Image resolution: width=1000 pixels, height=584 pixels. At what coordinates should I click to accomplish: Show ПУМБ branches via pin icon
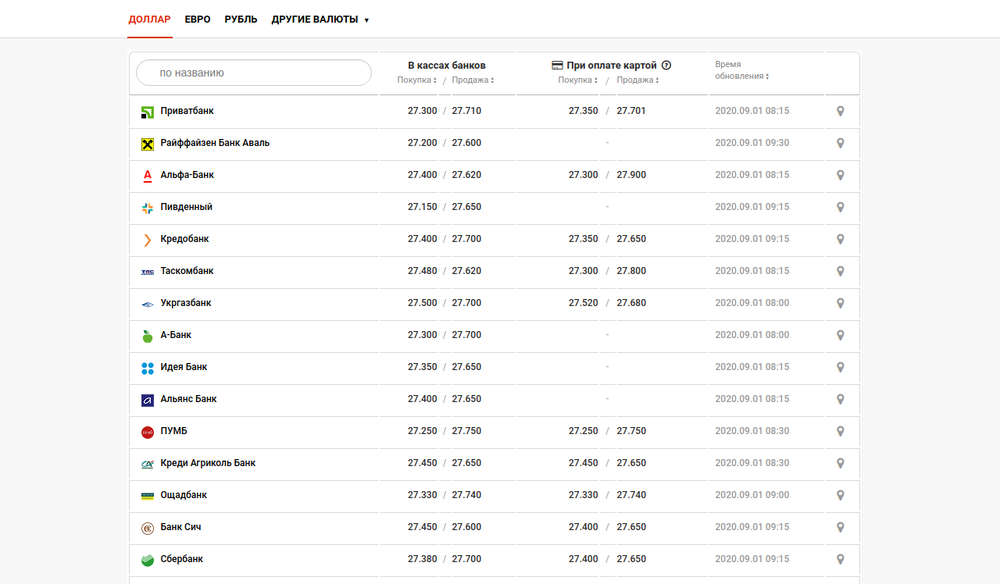841,431
